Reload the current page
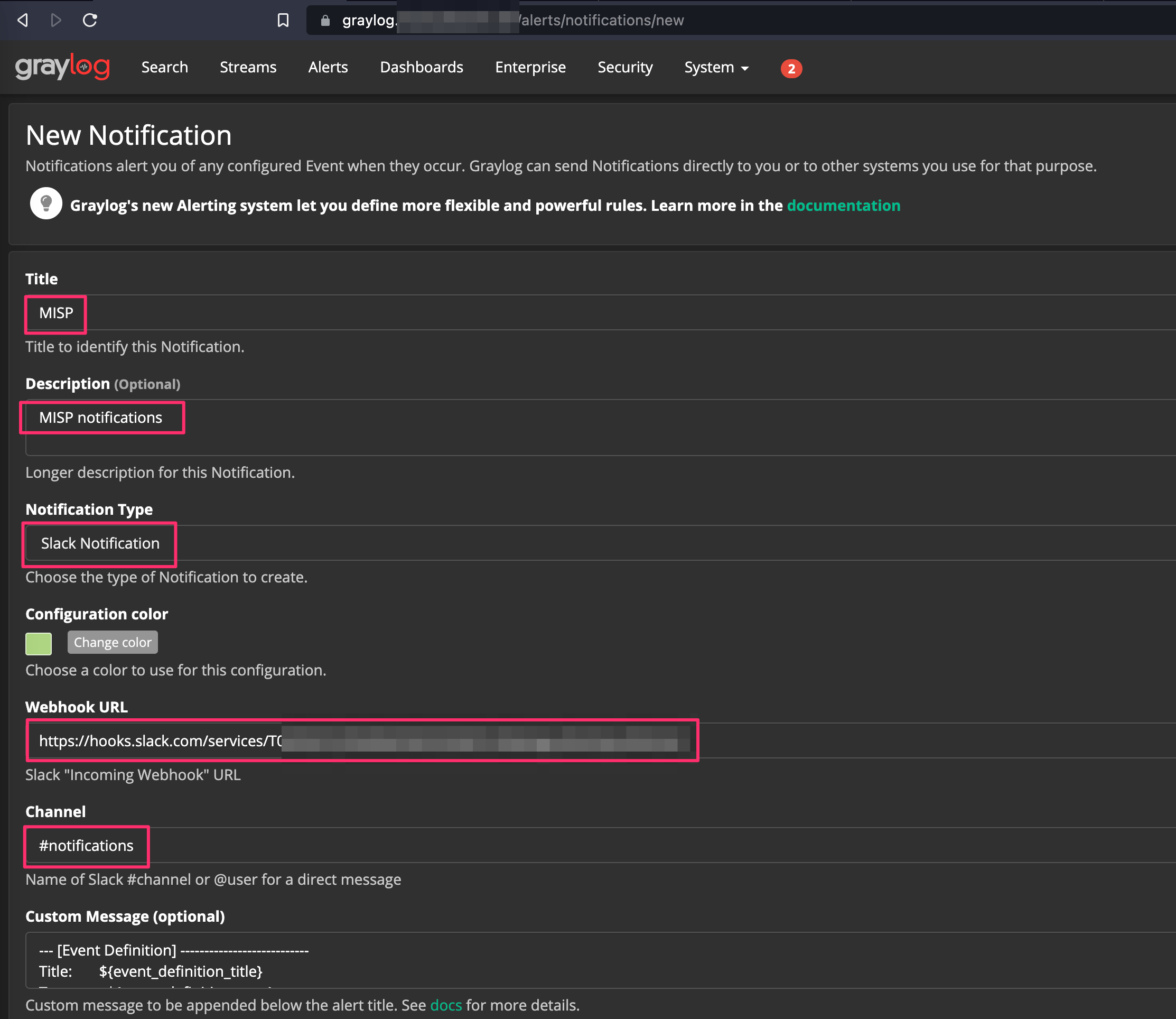This screenshot has width=1176, height=1019. point(91,20)
